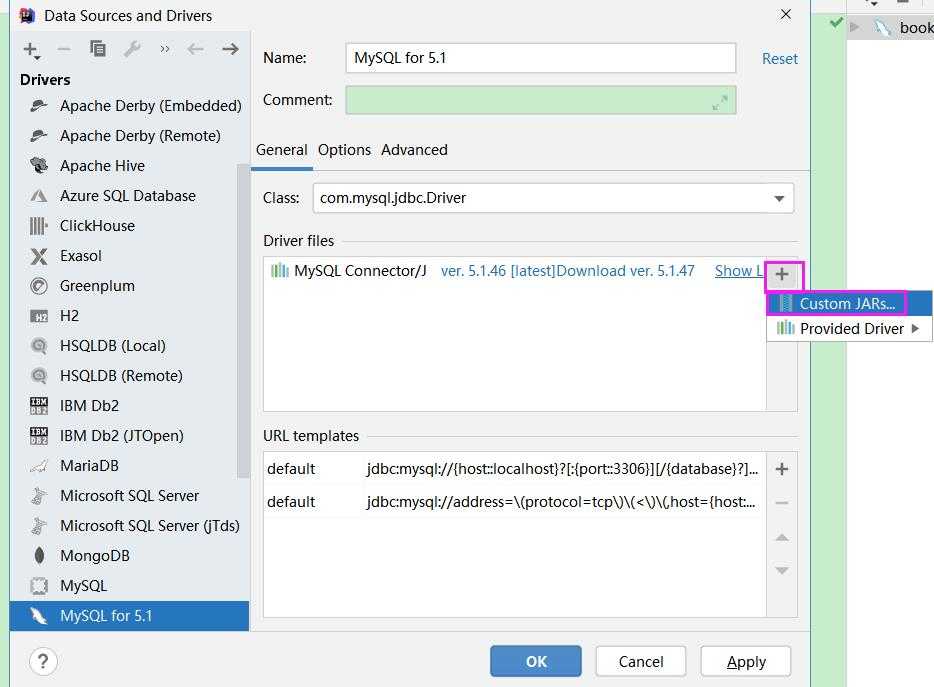Expand the more actions double-chevron icon
Image resolution: width=934 pixels, height=687 pixels.
[165, 49]
